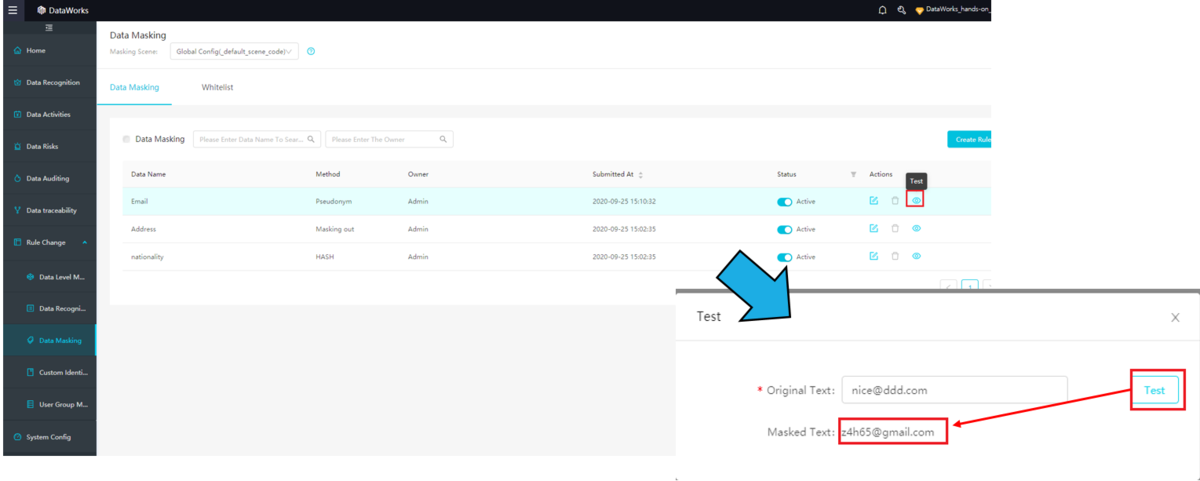
Task: Edit the Email masking rule
Action: (873, 201)
